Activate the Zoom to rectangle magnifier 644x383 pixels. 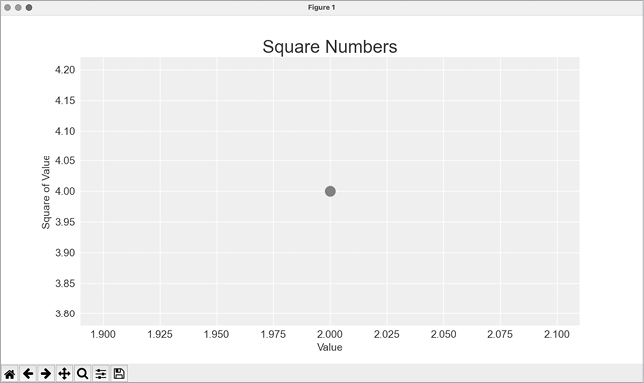tap(83, 374)
